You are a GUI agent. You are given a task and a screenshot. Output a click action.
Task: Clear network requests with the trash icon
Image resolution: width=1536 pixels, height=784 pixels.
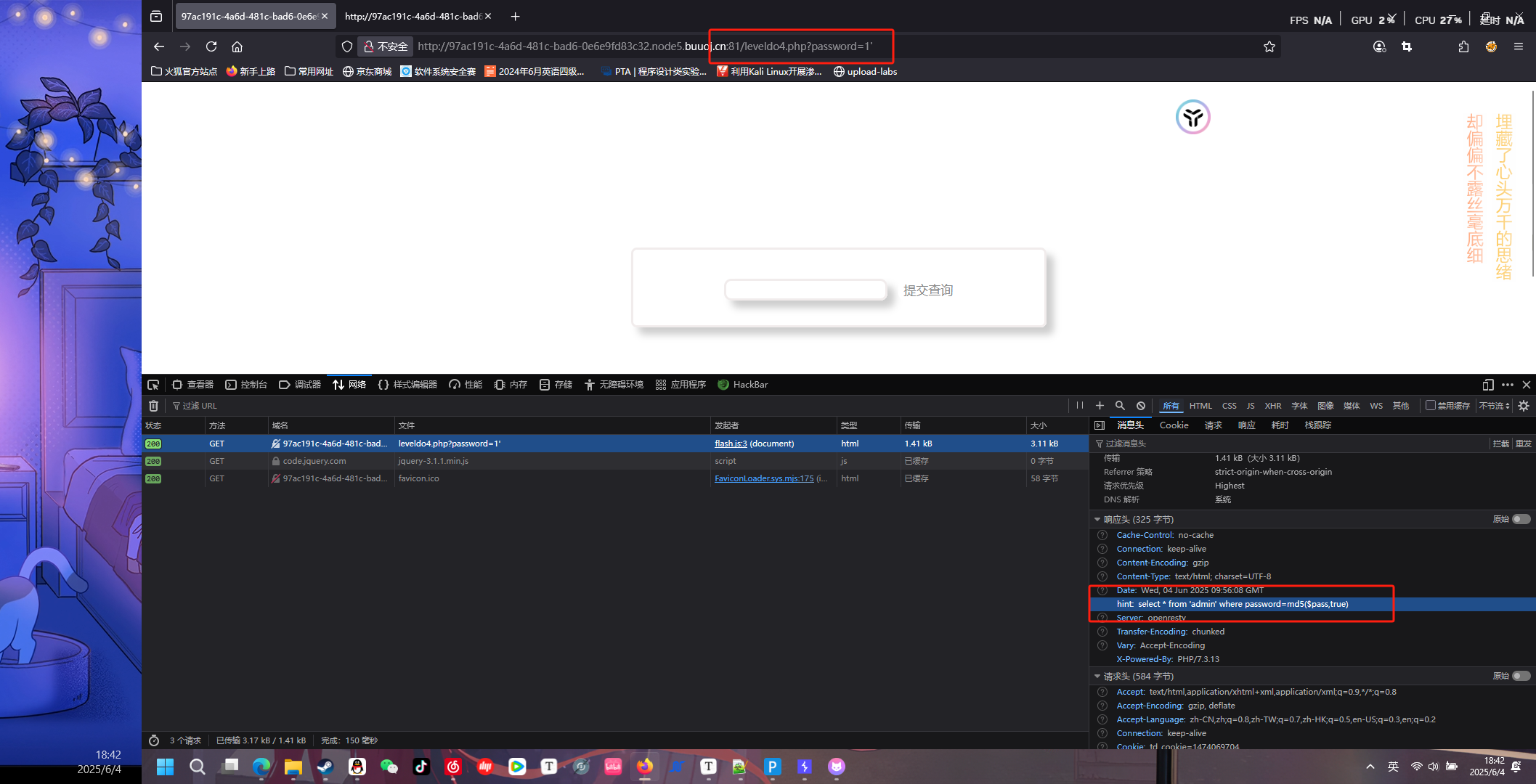coord(153,406)
